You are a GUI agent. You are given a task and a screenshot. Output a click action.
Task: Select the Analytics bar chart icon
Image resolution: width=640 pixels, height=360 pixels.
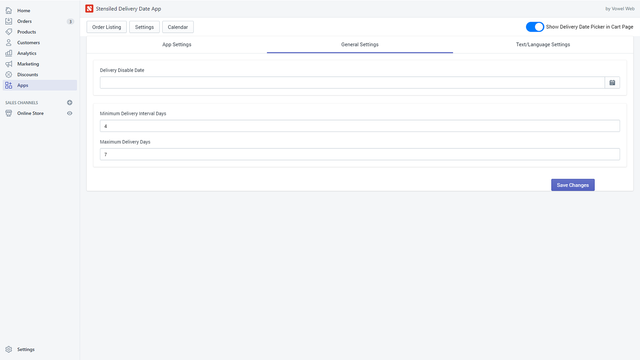pyautogui.click(x=9, y=53)
